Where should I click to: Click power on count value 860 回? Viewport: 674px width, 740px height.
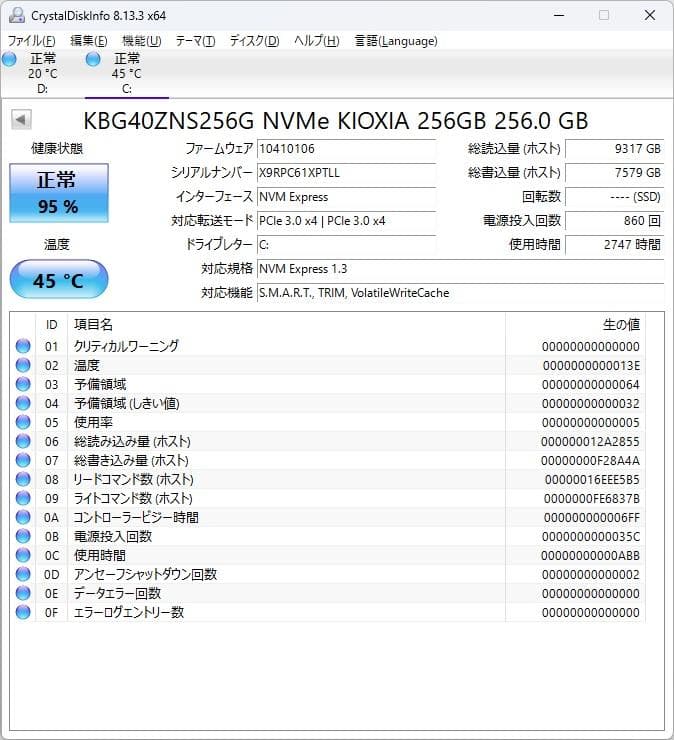click(x=614, y=221)
